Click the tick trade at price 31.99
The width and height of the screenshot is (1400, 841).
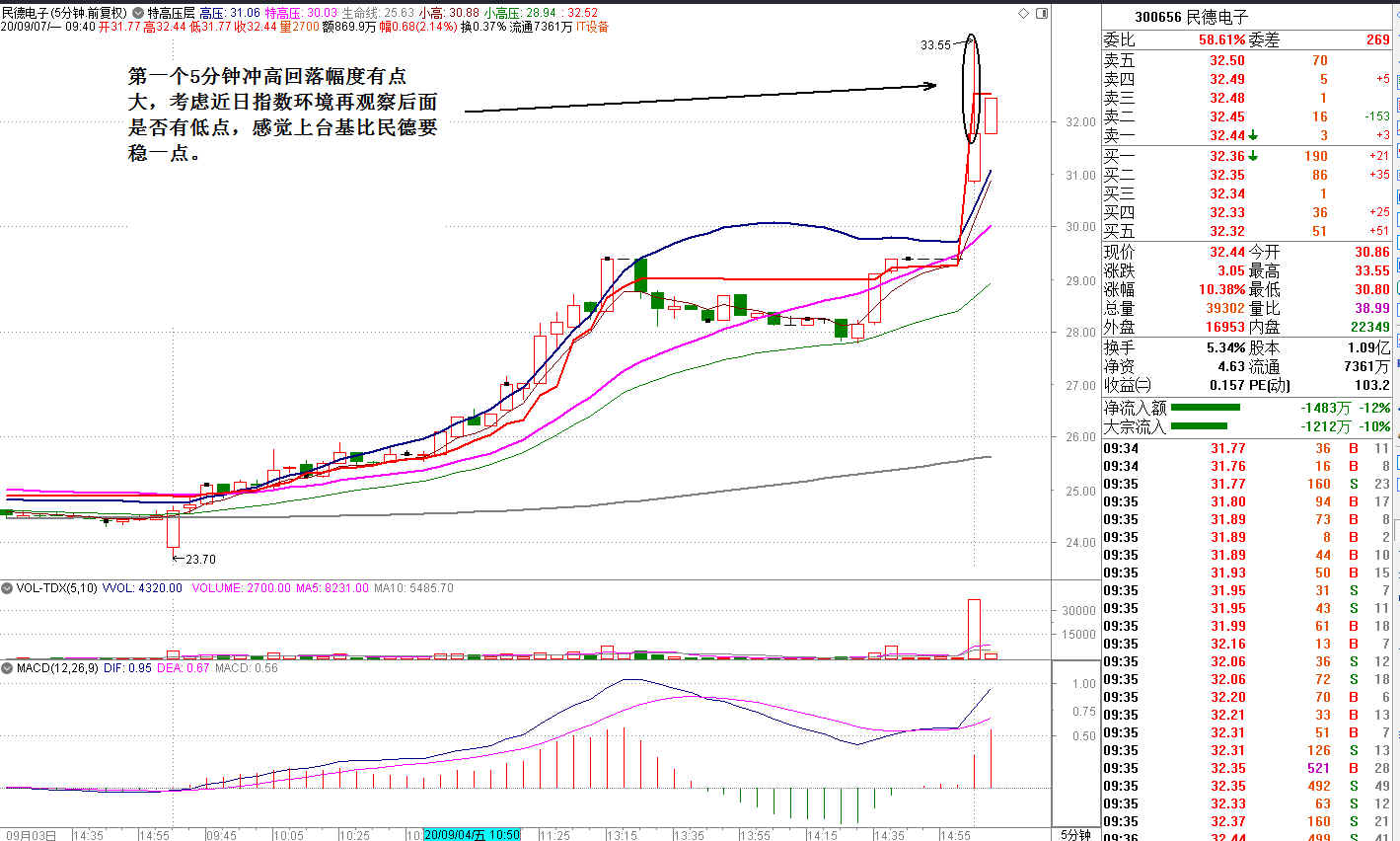[x=1228, y=626]
